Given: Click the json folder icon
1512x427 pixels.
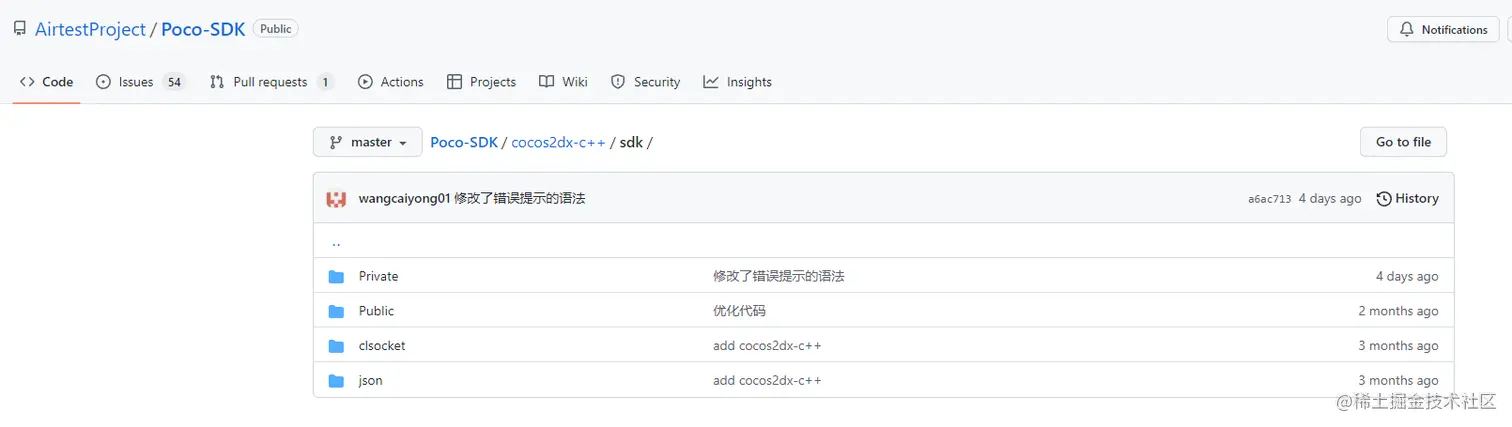Looking at the screenshot, I should 336,380.
